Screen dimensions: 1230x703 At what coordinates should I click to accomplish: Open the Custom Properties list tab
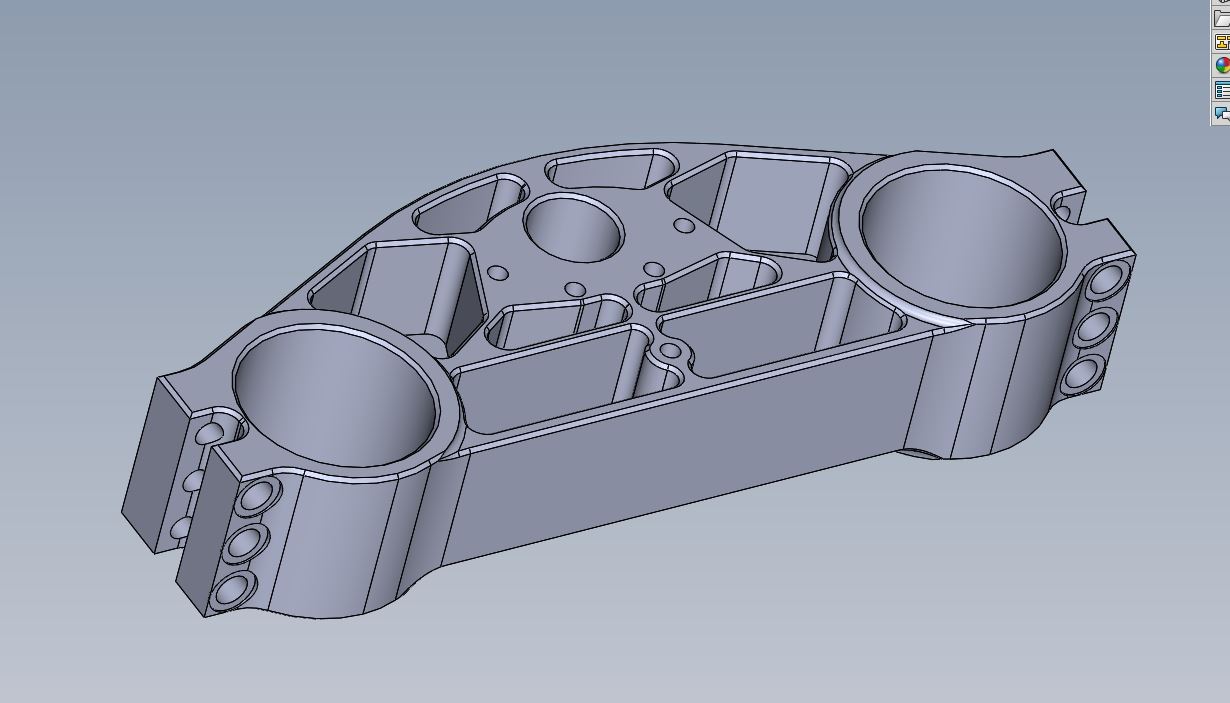pos(1221,90)
